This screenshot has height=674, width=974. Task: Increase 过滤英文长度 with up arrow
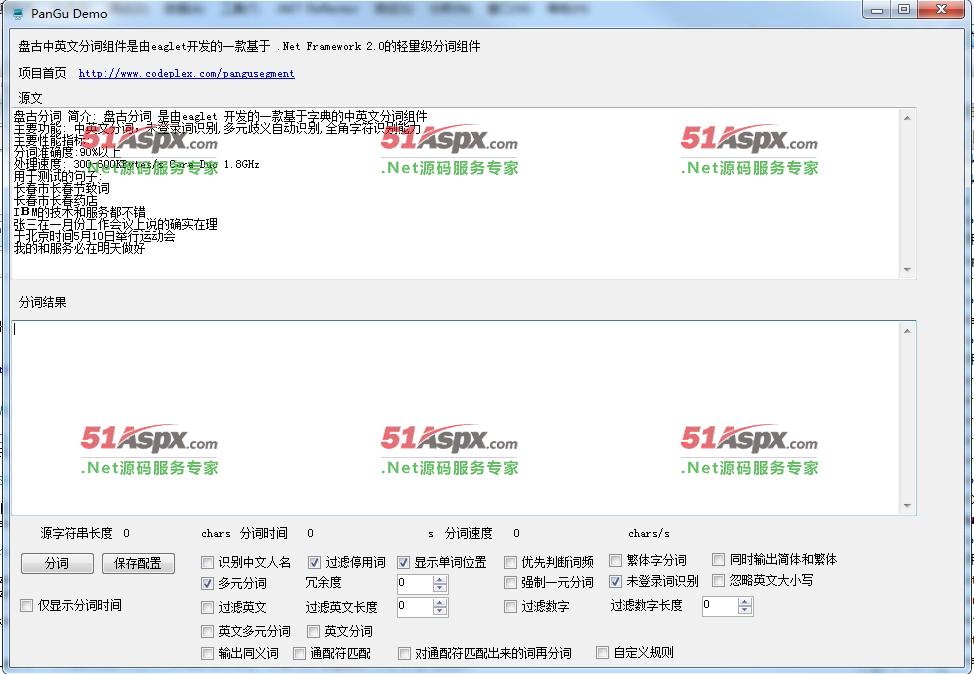tap(440, 603)
